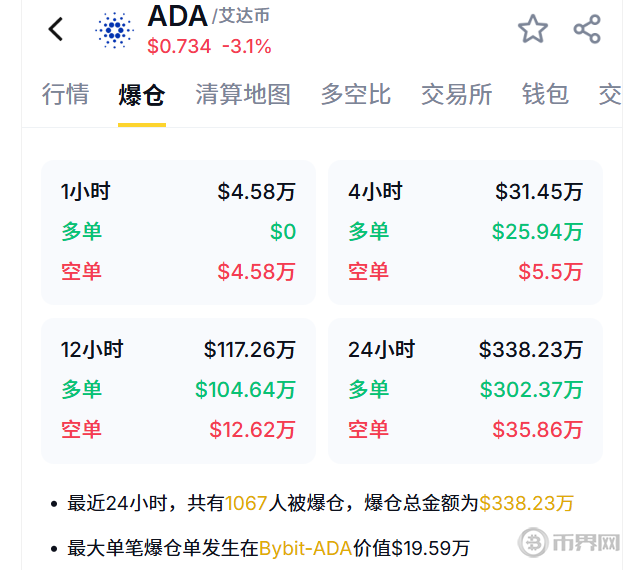Go to the 钱包 tab

[545, 95]
